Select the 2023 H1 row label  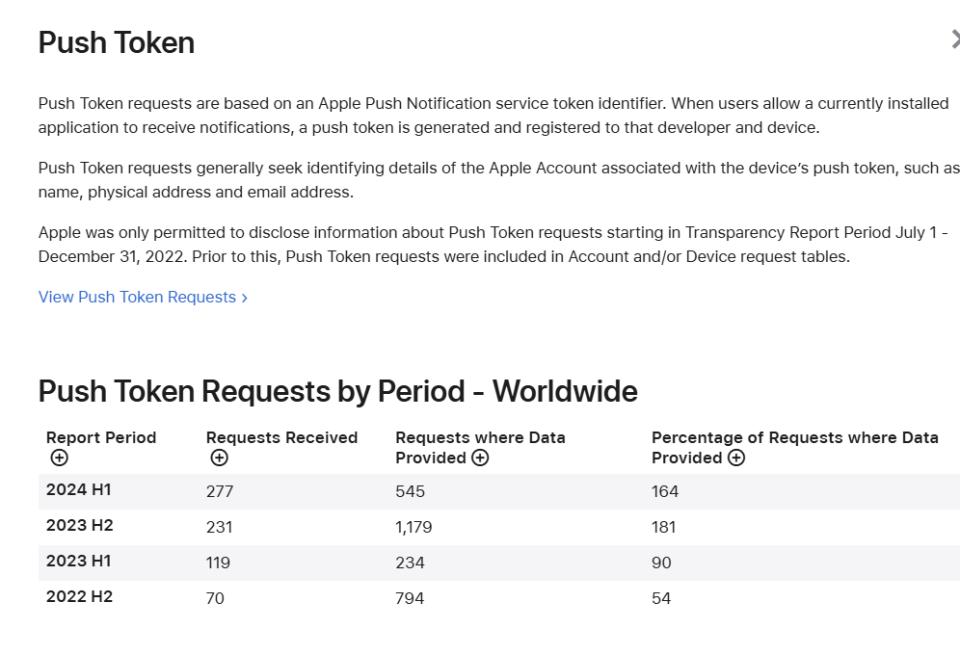tap(78, 561)
